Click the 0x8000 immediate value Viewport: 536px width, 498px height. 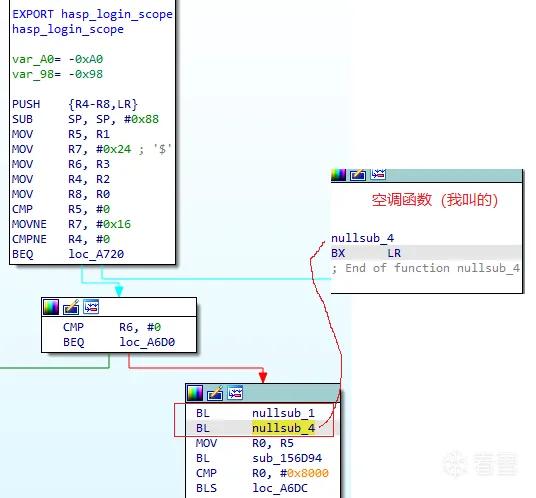(308, 473)
